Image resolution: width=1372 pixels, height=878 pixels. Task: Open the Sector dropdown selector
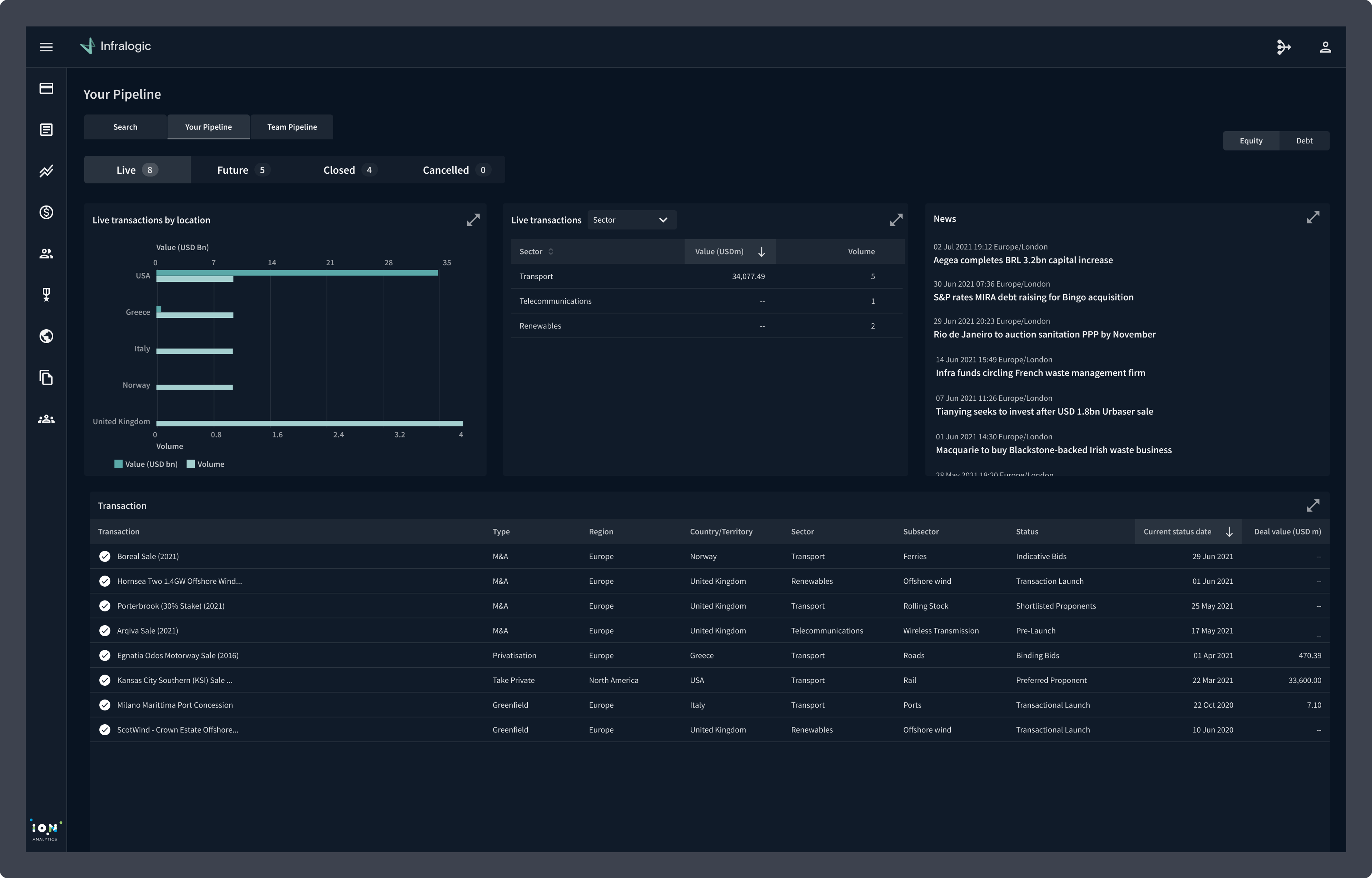pyautogui.click(x=631, y=220)
